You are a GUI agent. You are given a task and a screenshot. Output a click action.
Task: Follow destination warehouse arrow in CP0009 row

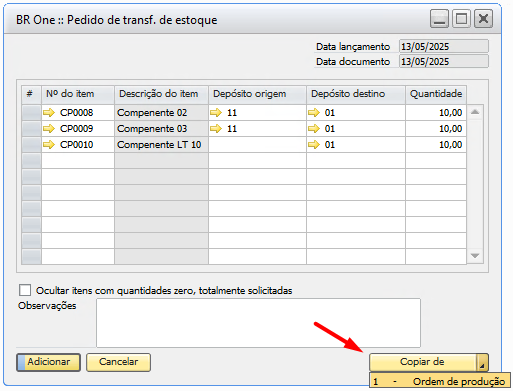[314, 129]
